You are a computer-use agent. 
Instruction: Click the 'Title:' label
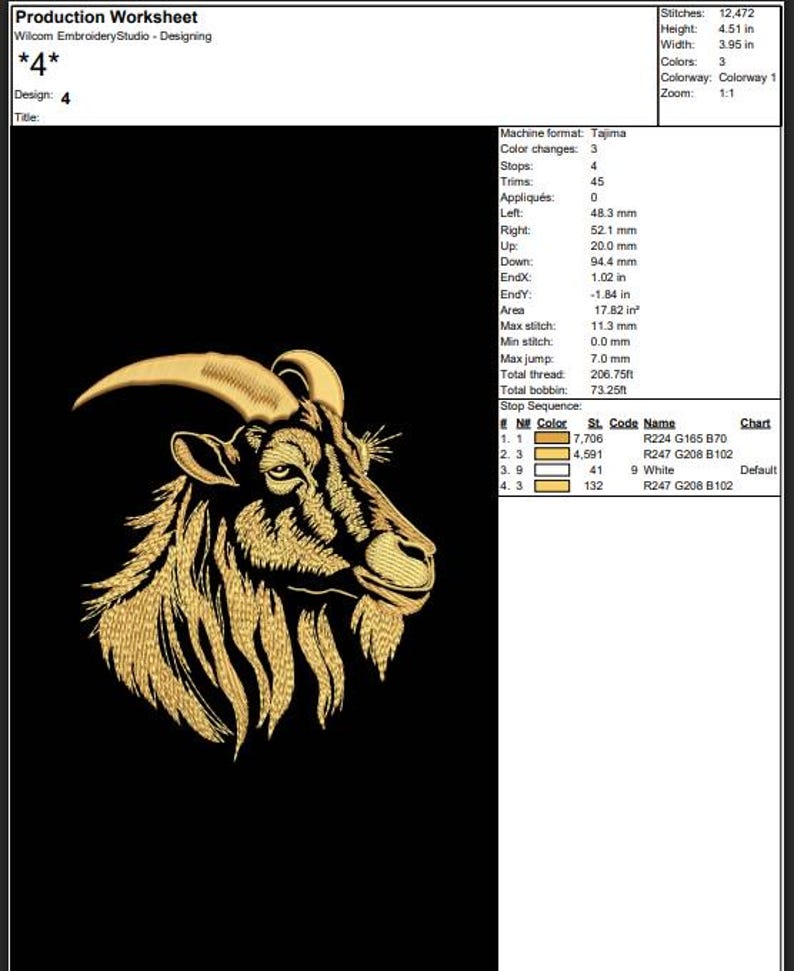coord(27,117)
